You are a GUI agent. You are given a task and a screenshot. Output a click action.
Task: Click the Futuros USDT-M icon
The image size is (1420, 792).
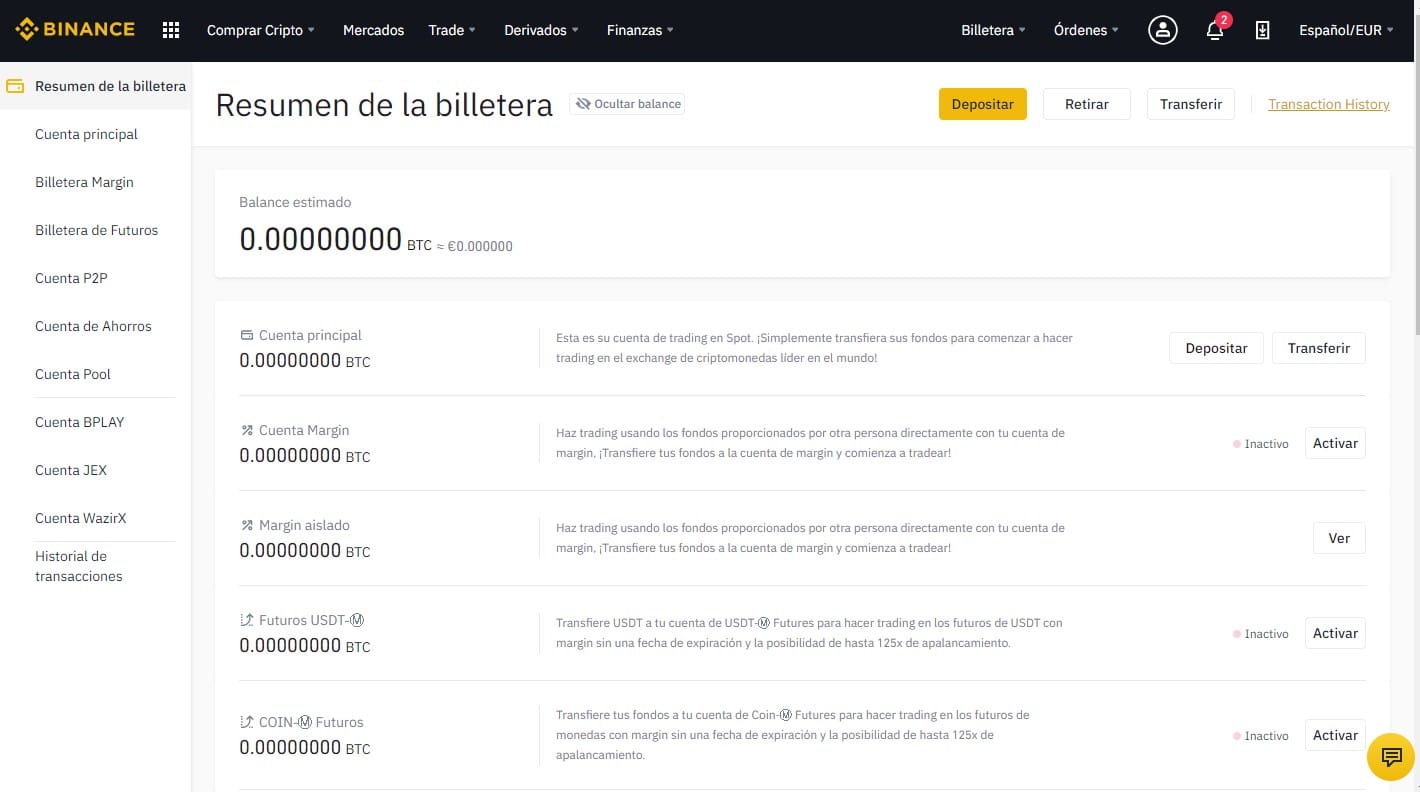(247, 620)
